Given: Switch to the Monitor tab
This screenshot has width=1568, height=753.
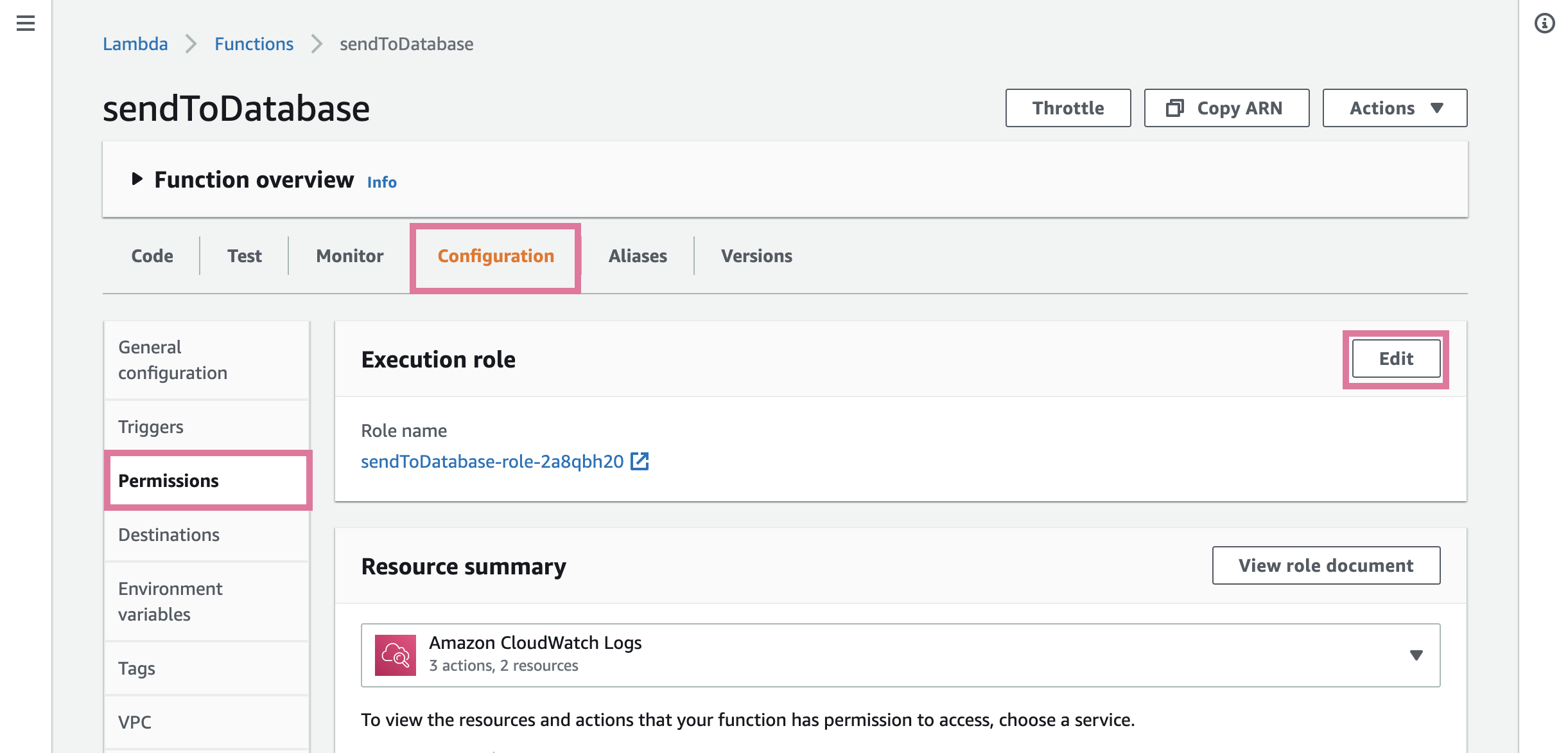Looking at the screenshot, I should point(350,256).
